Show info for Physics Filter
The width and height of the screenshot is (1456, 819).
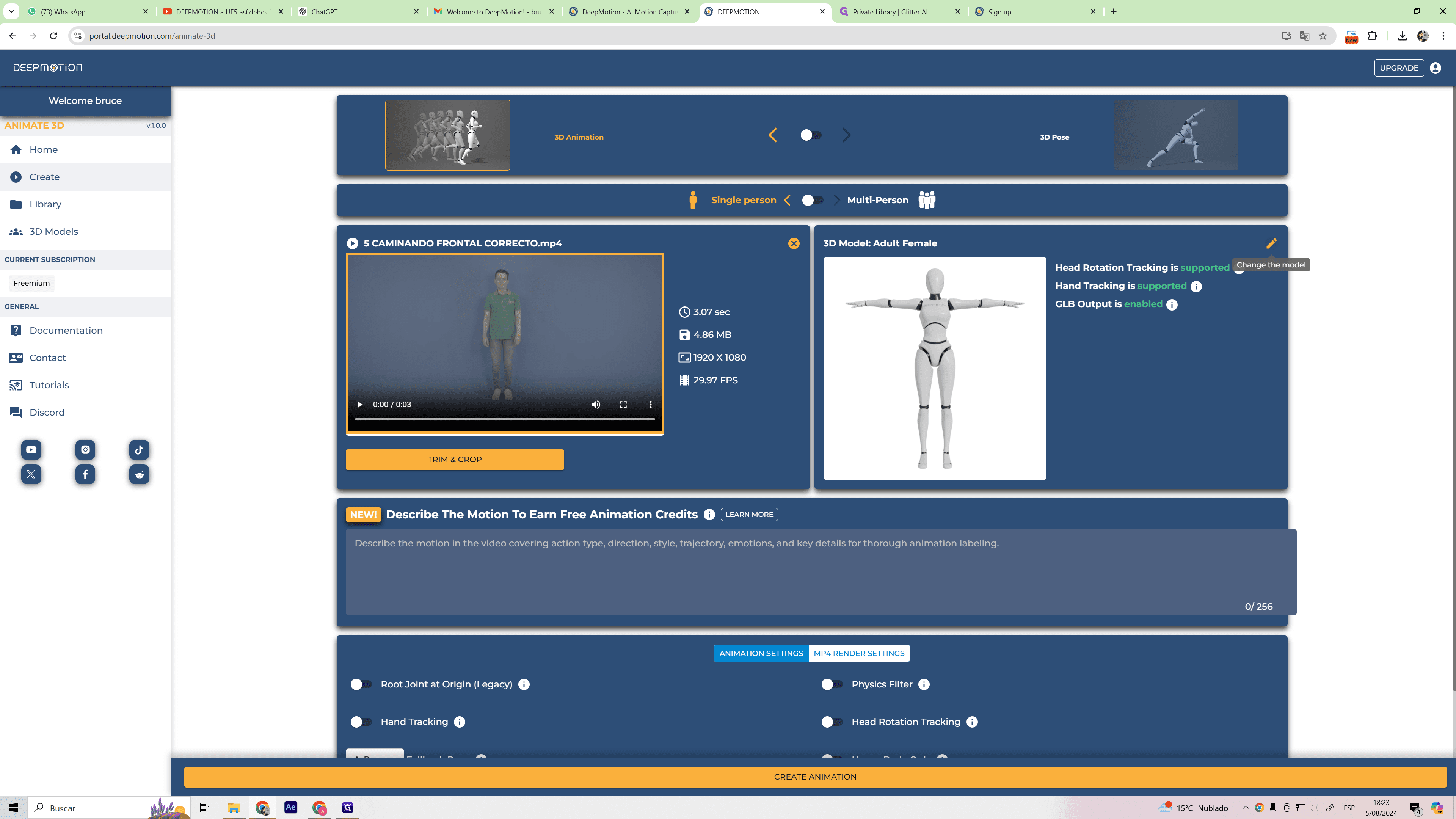tap(924, 684)
